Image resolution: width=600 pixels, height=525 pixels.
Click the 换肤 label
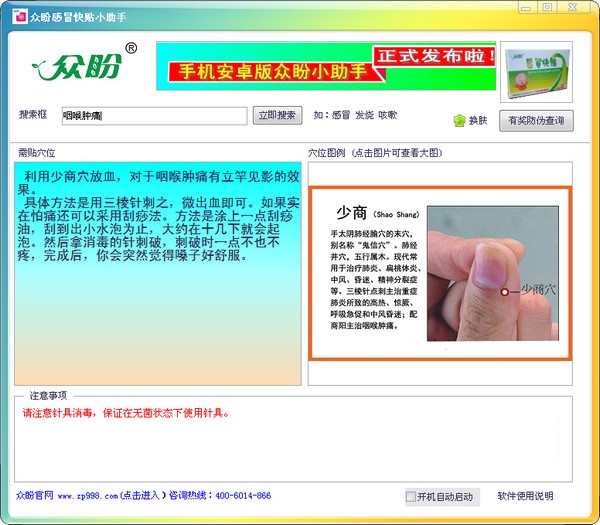pos(478,121)
